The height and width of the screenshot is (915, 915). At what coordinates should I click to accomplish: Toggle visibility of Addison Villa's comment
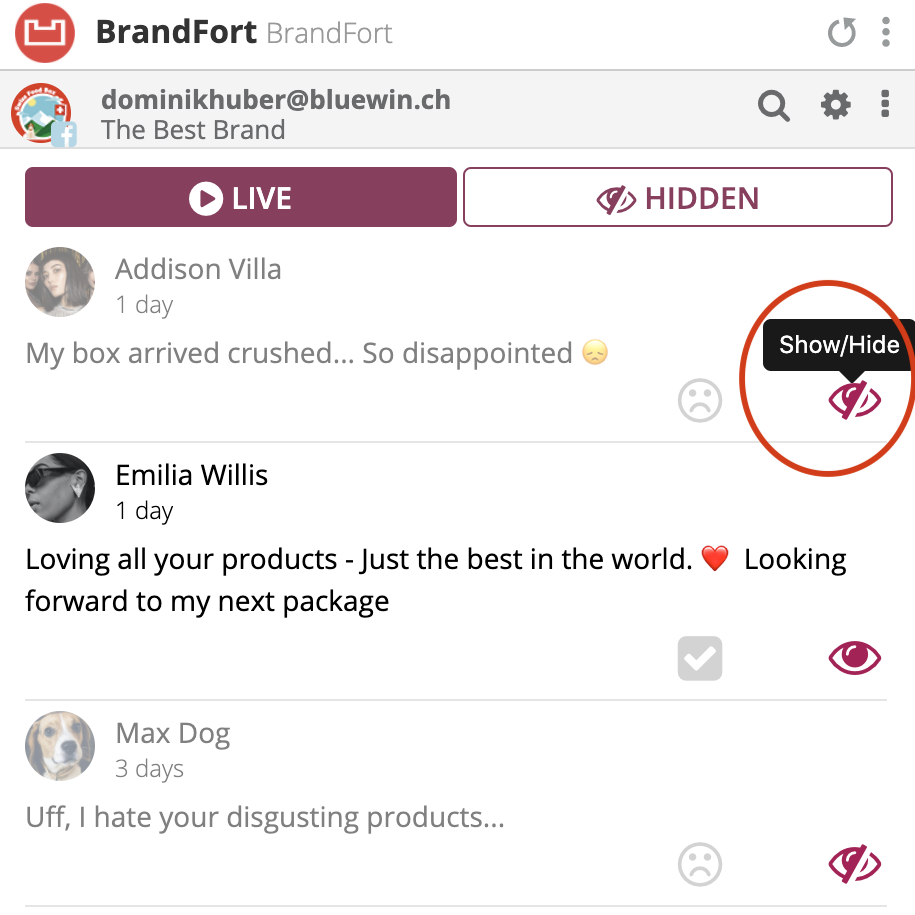(x=854, y=400)
